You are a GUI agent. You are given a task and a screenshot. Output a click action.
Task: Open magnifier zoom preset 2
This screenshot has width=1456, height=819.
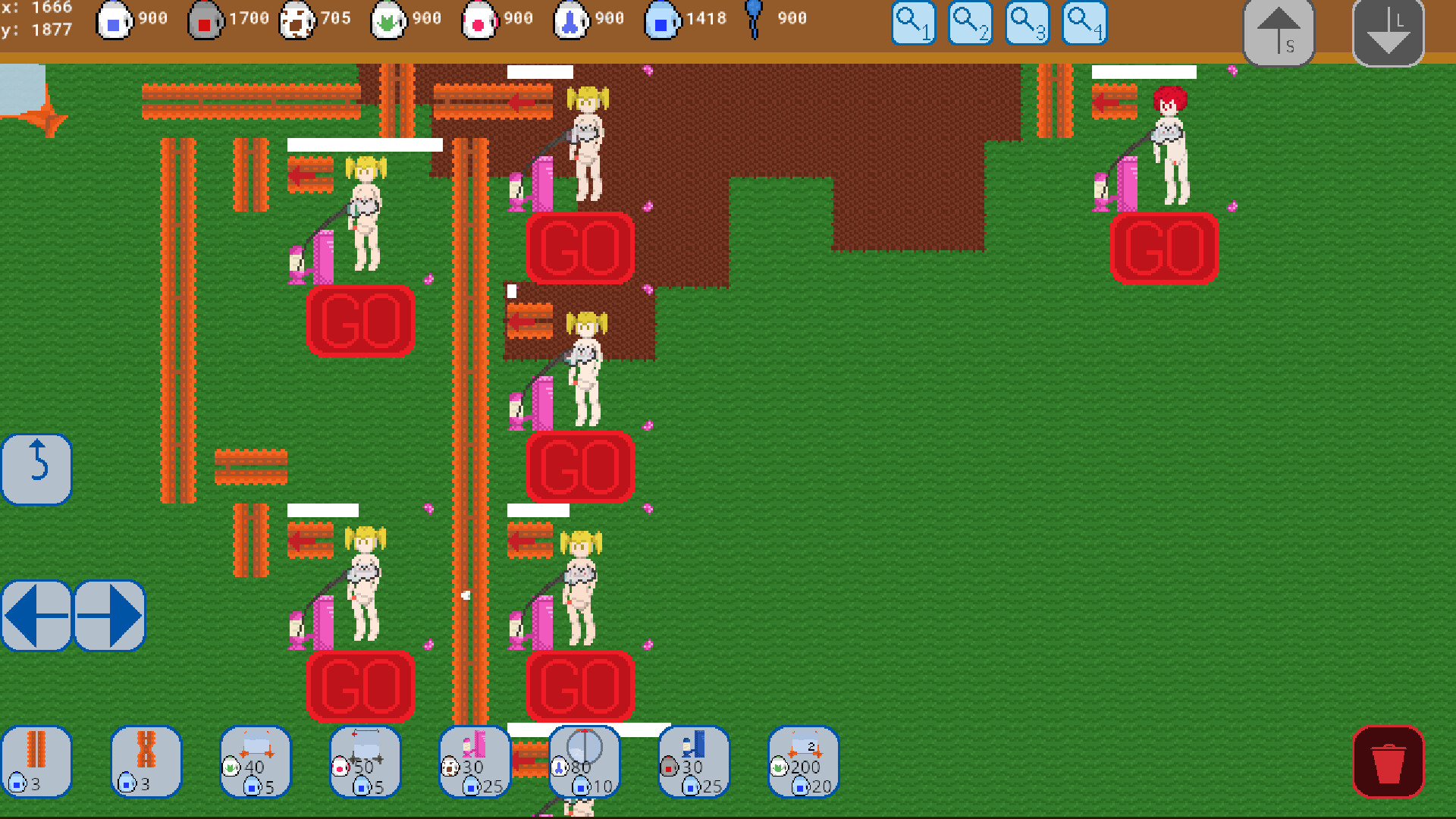970,22
